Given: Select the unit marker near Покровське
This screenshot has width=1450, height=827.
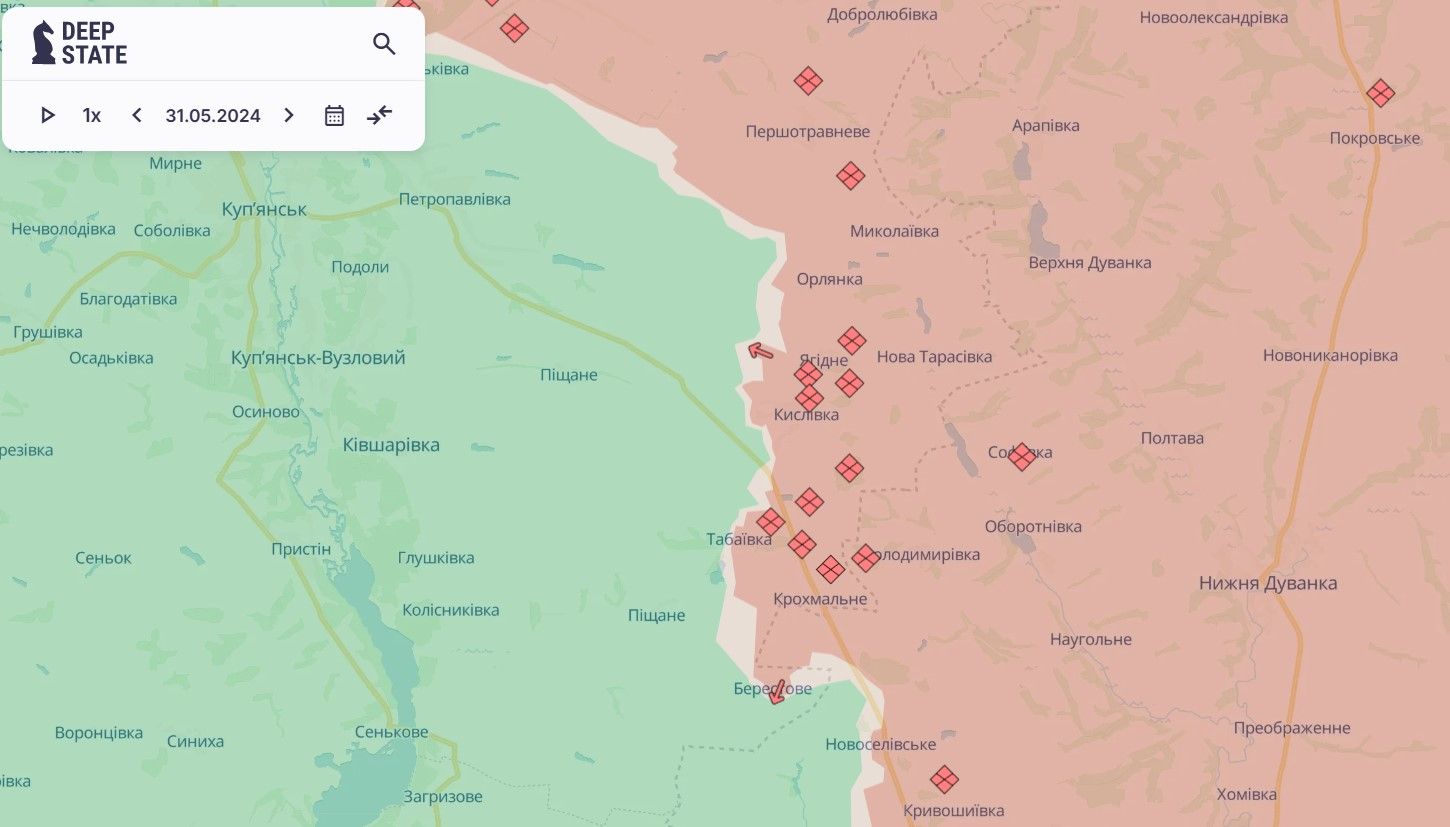Looking at the screenshot, I should 1380,94.
